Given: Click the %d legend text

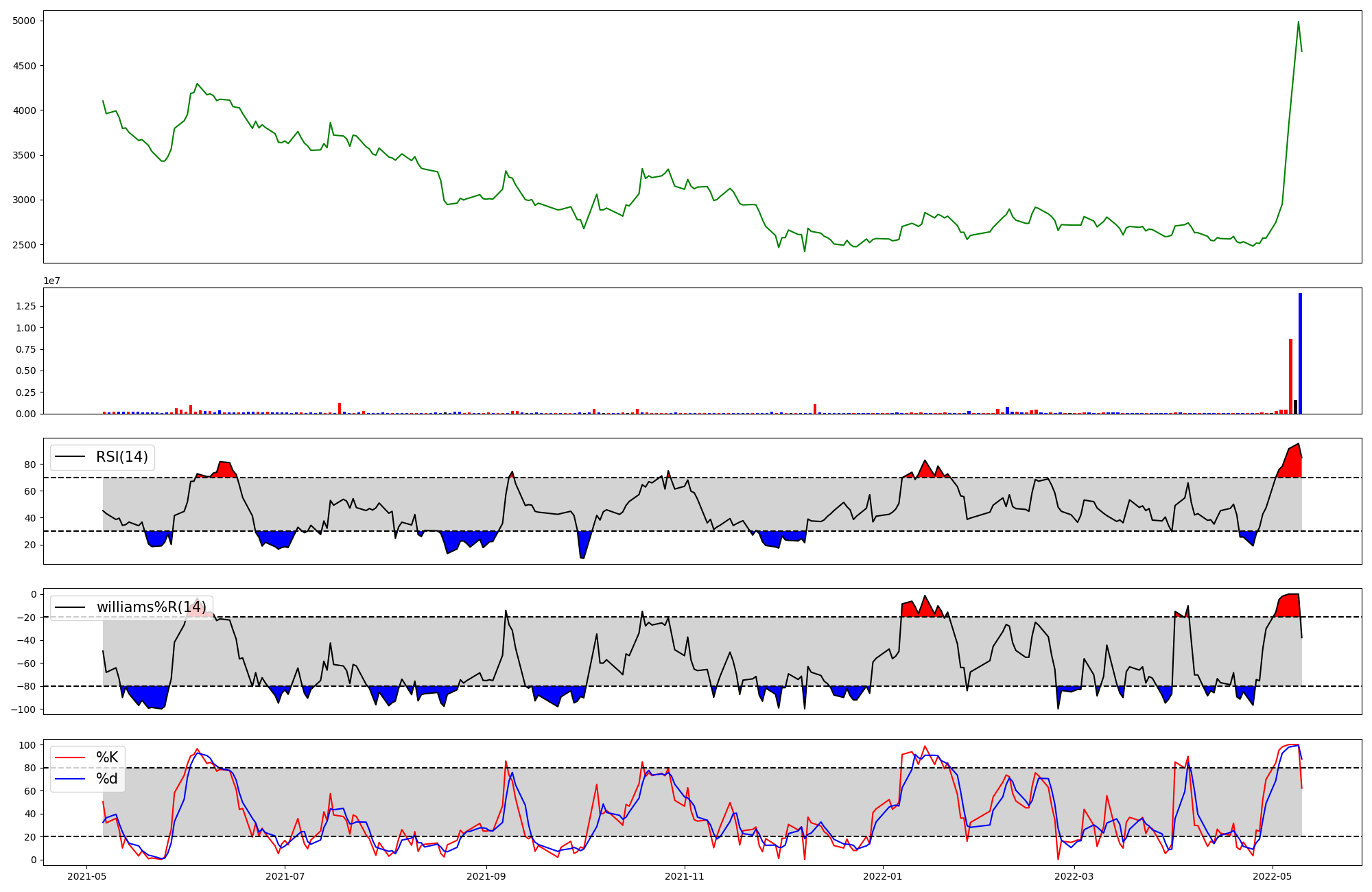Looking at the screenshot, I should pos(107,779).
